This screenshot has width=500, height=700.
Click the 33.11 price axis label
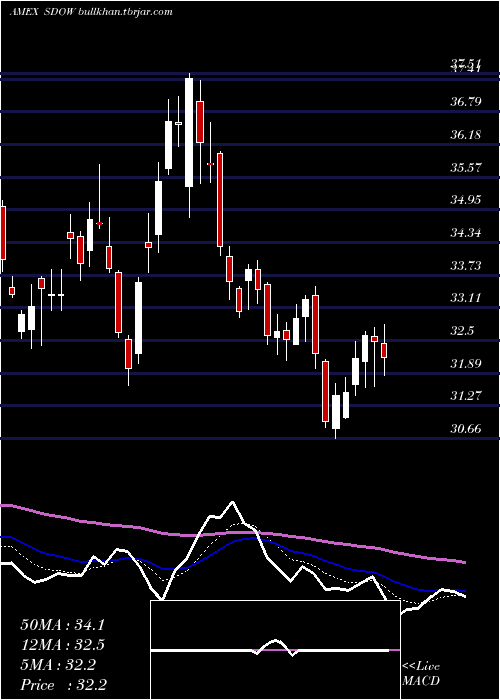[466, 298]
